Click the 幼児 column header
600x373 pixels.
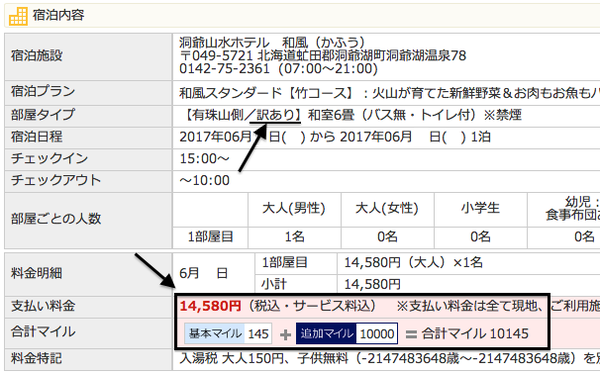(573, 208)
